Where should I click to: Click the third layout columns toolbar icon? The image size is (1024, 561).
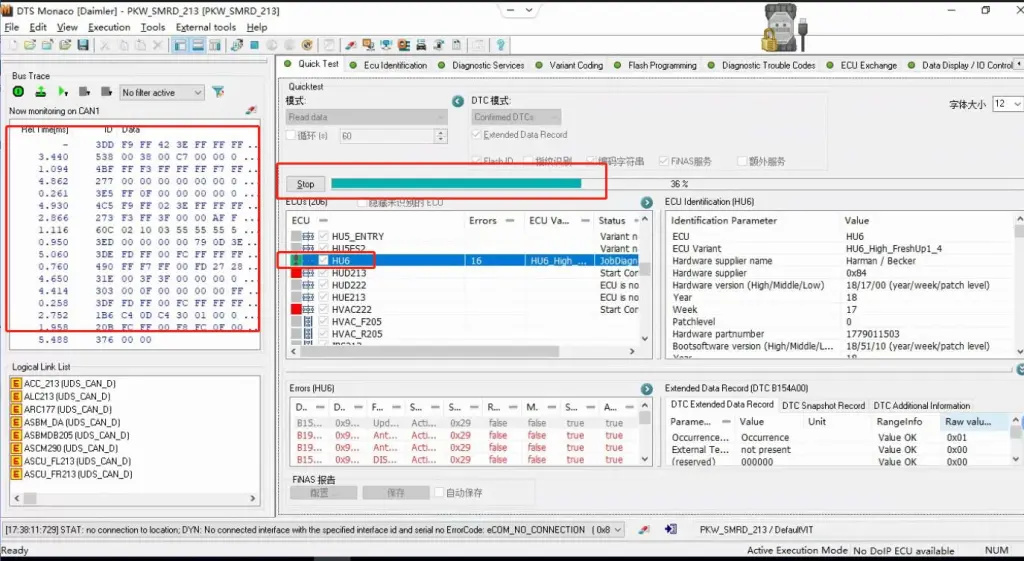tap(214, 45)
